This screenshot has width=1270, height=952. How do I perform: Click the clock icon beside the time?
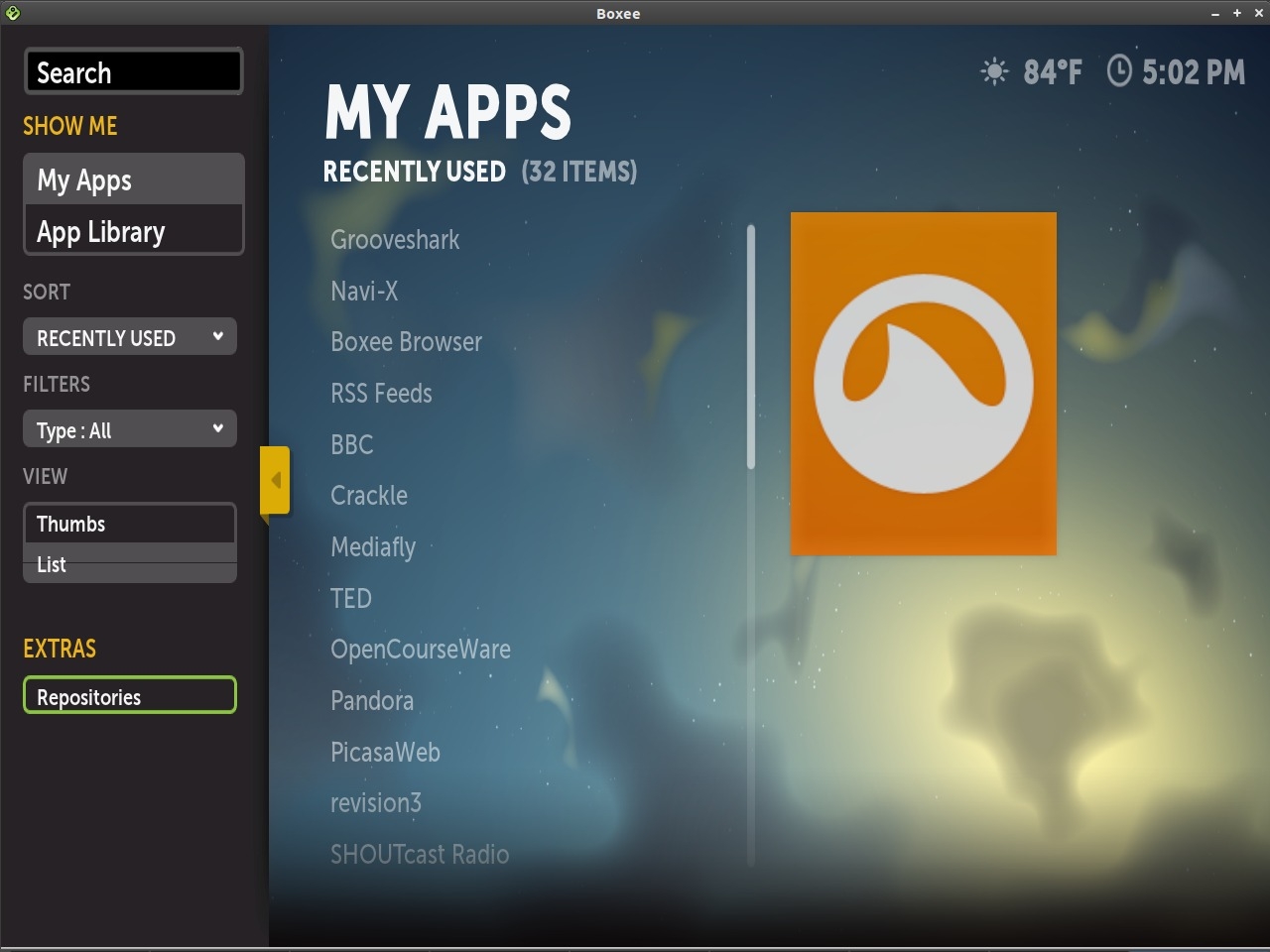point(1119,70)
